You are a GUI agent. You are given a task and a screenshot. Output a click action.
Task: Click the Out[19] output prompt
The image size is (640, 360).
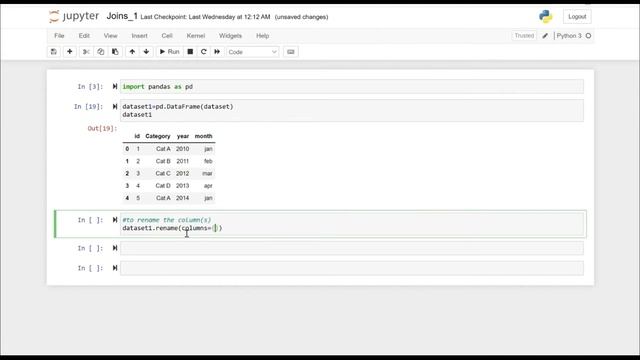(x=102, y=129)
